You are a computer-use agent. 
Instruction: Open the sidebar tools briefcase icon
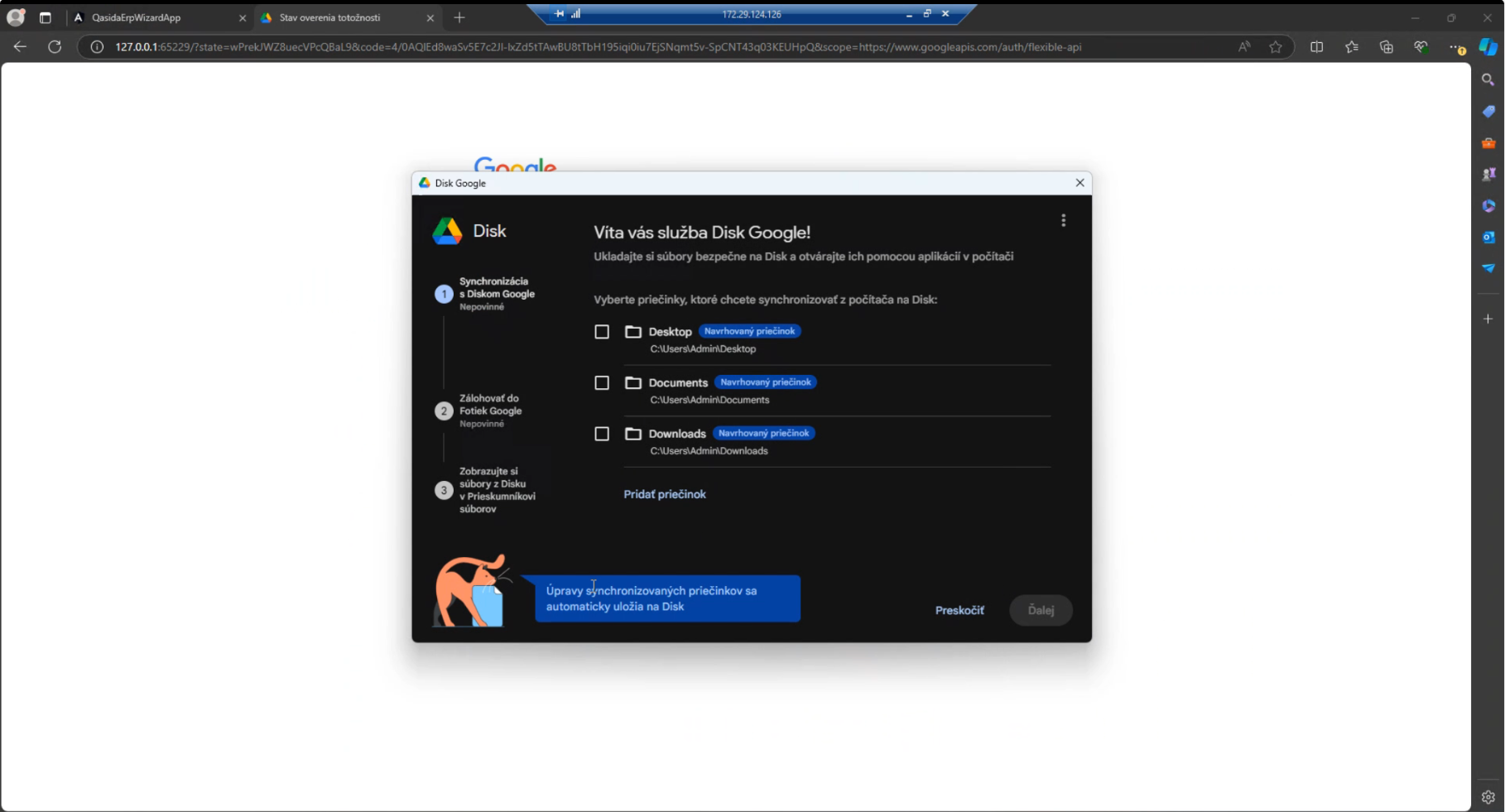[x=1488, y=142]
